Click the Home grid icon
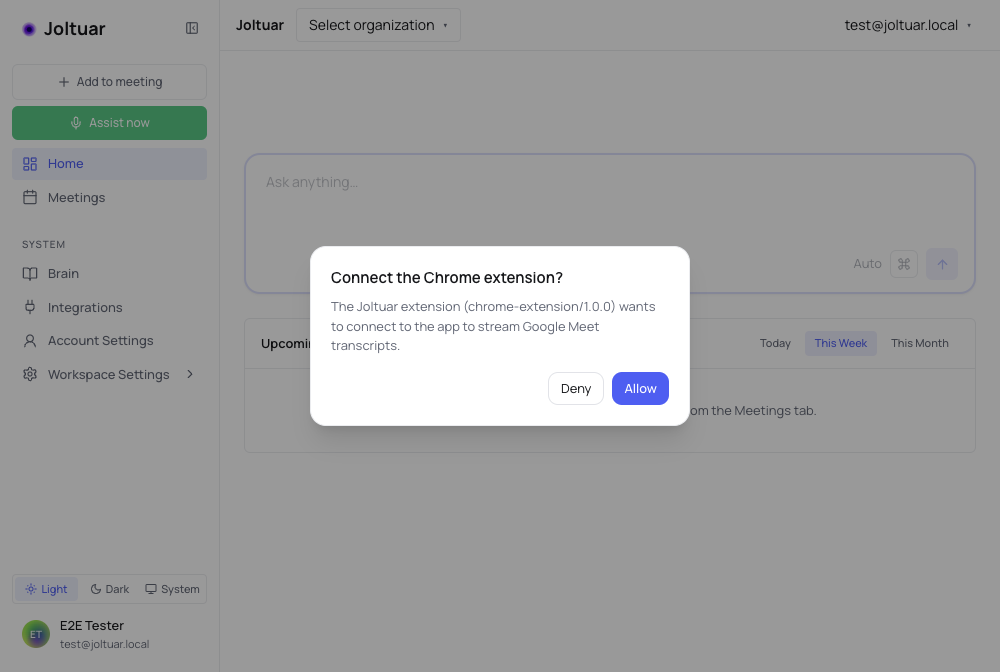 coord(30,164)
